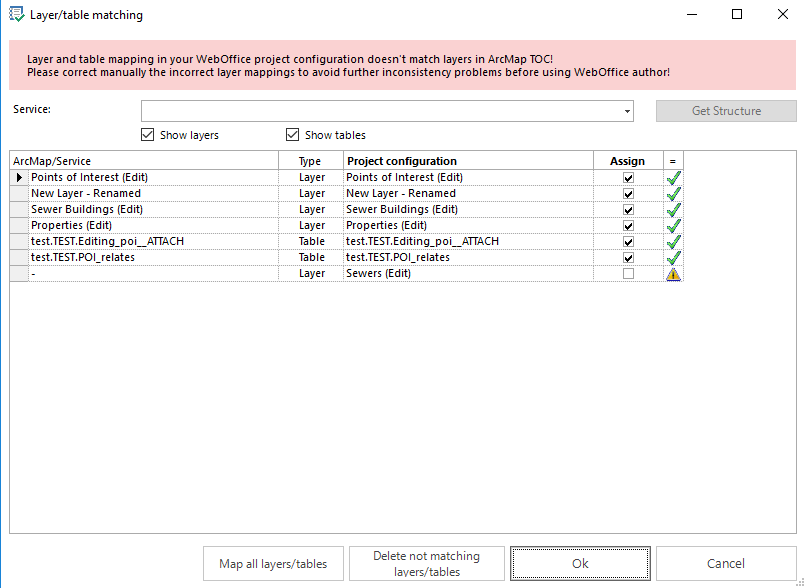Open the Service dropdown list
Image resolution: width=806 pixels, height=588 pixels.
pos(626,110)
